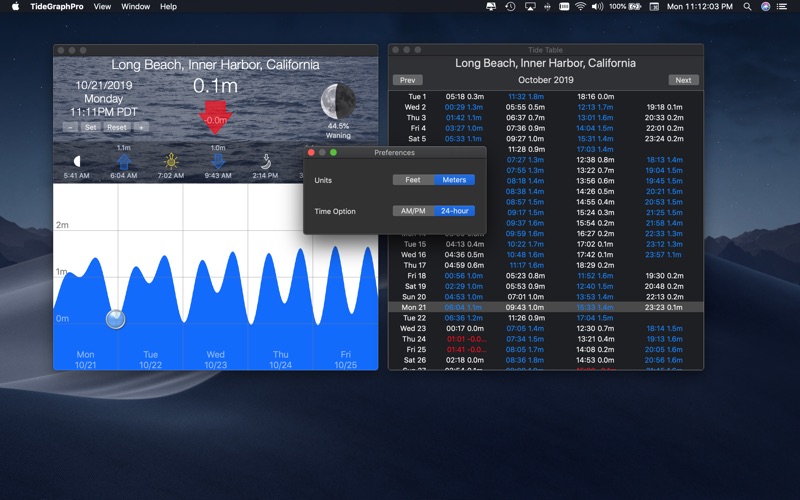Click the red falling tide arrow

point(215,117)
